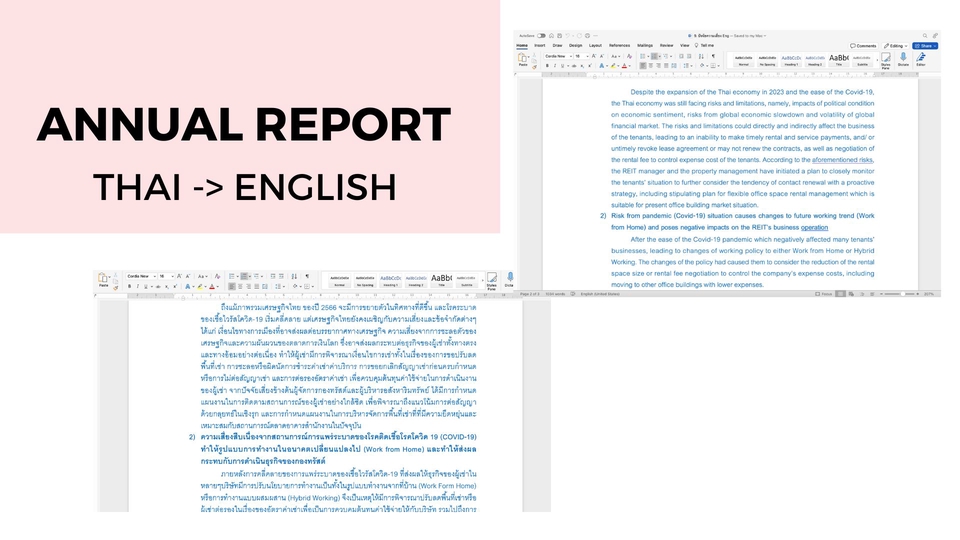Click Sort icon in English Word window
The height and width of the screenshot is (540, 960).
pos(701,56)
